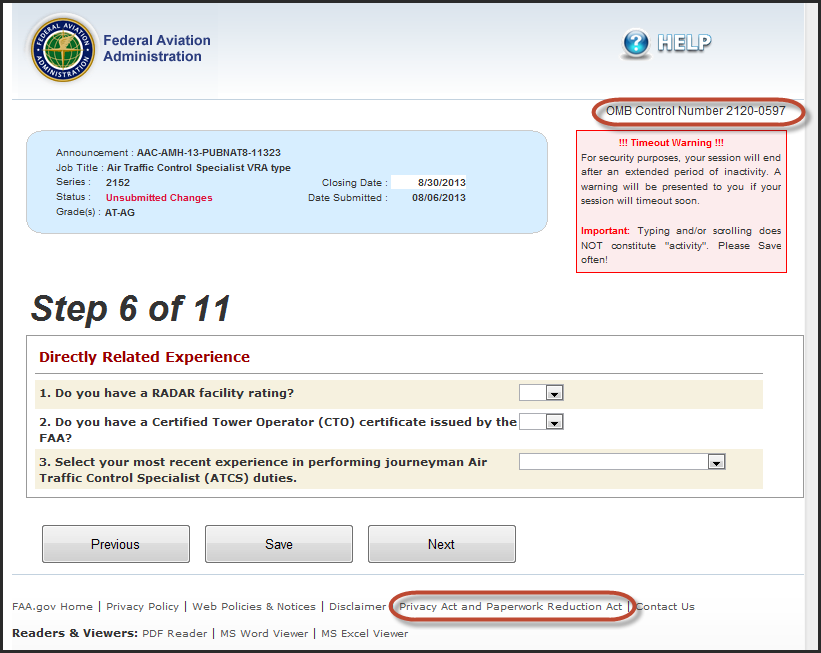Click the Series value 2152
821x653 pixels.
click(x=118, y=182)
